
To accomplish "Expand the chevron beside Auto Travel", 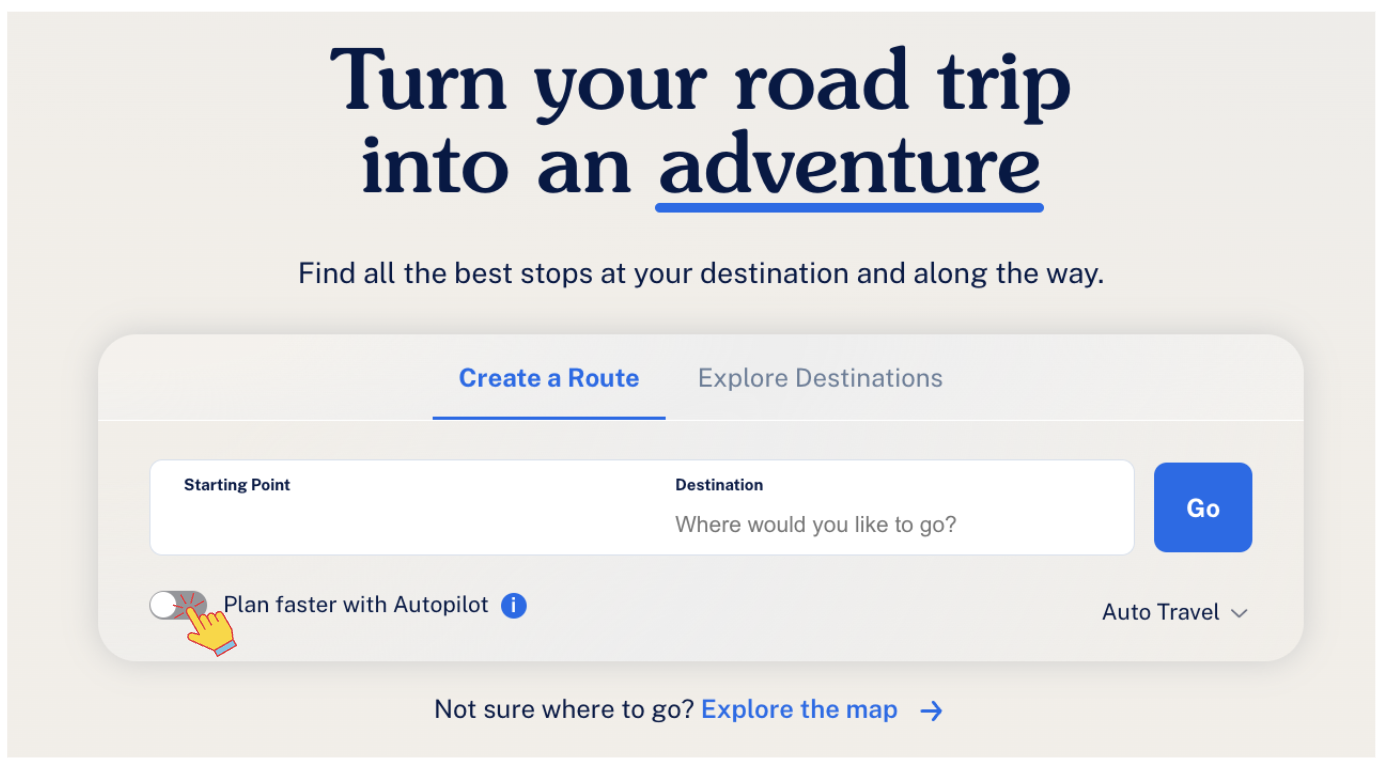I will point(1240,613).
